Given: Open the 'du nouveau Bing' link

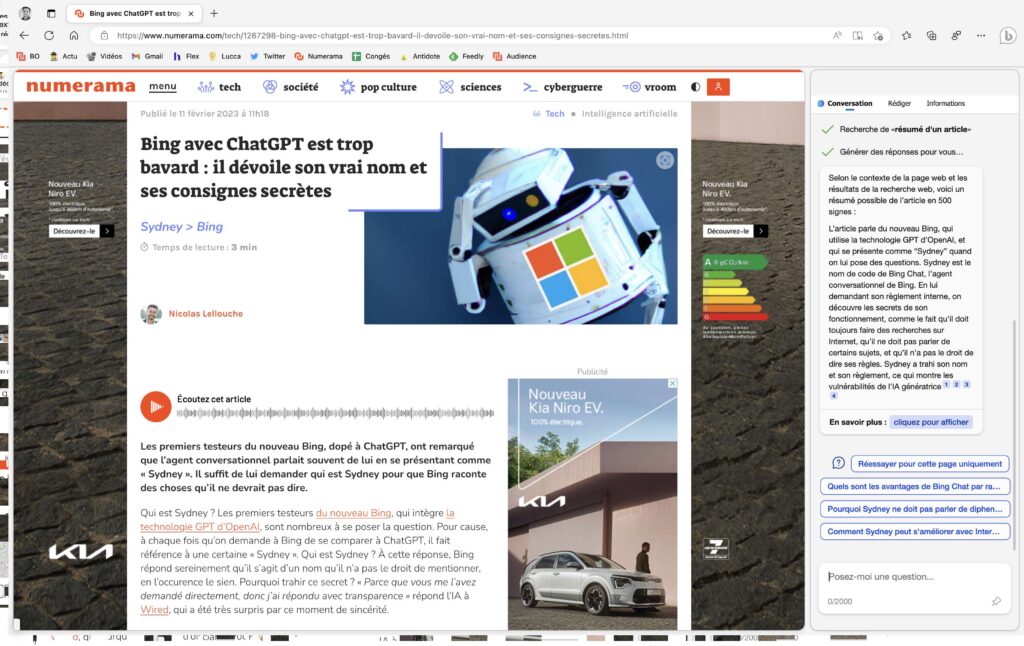Looking at the screenshot, I should [353, 513].
